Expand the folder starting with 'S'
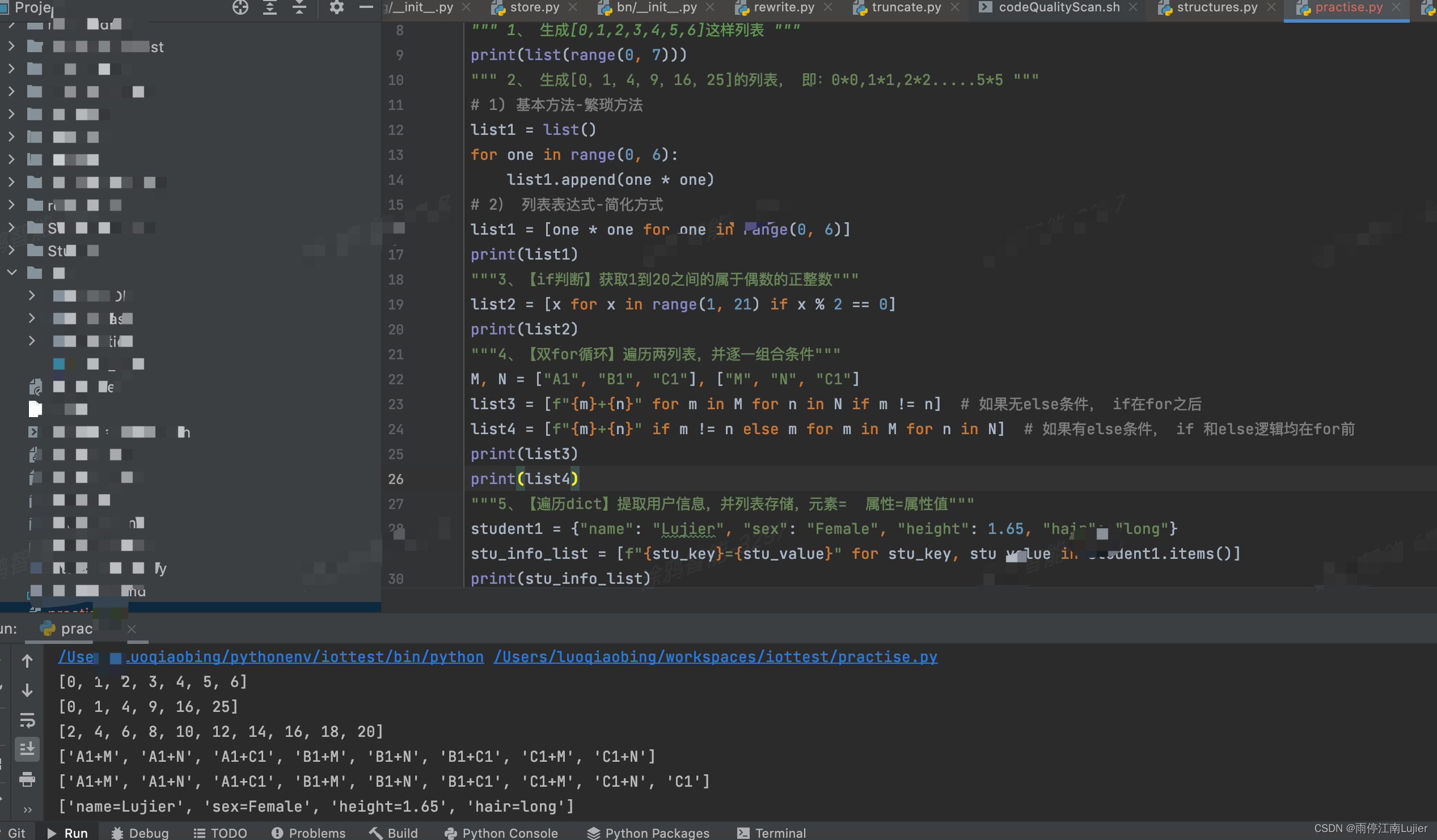Screen dimensions: 1437x840 click(11, 227)
